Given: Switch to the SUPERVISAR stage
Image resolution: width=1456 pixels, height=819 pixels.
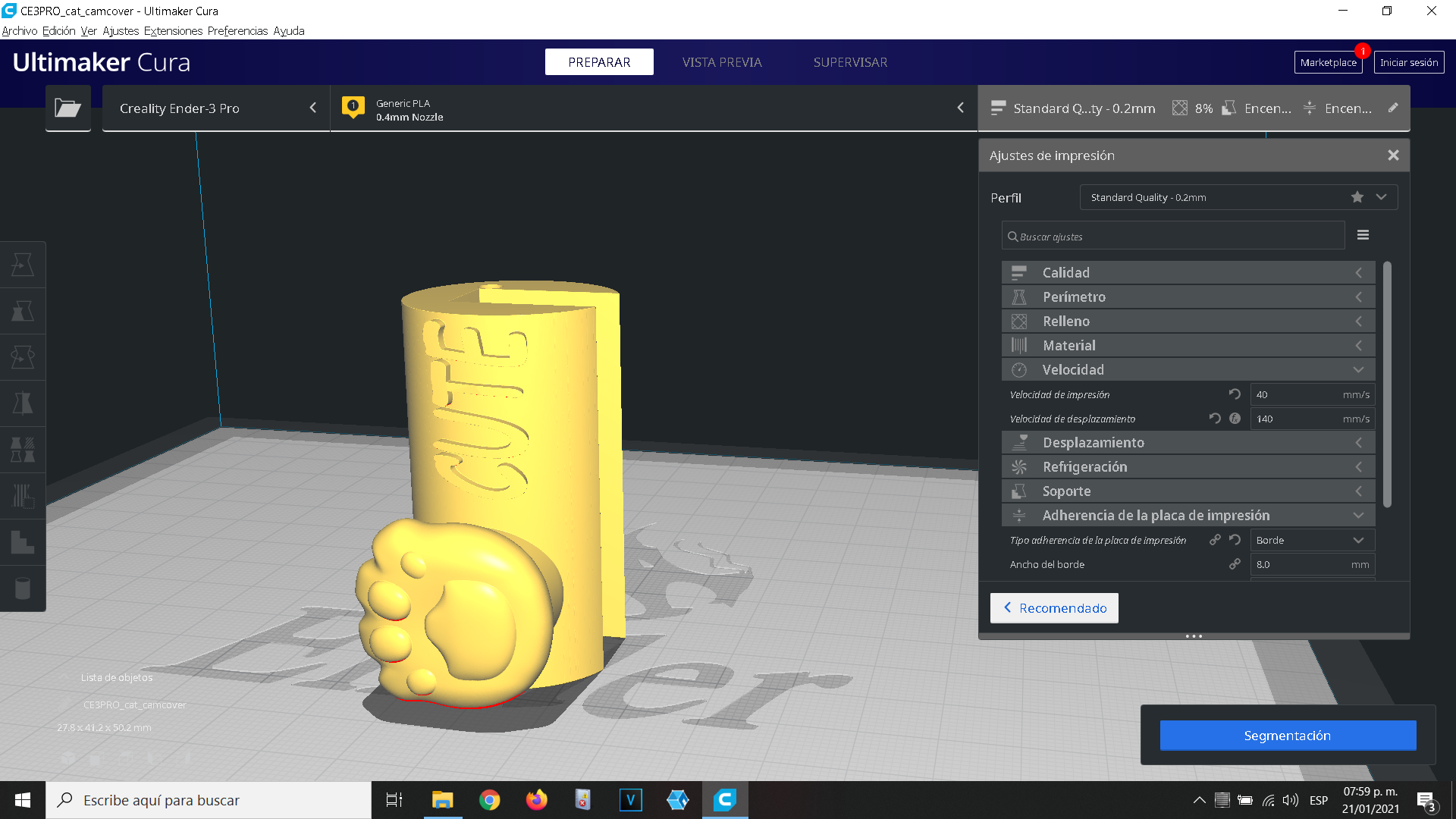Looking at the screenshot, I should pos(850,62).
